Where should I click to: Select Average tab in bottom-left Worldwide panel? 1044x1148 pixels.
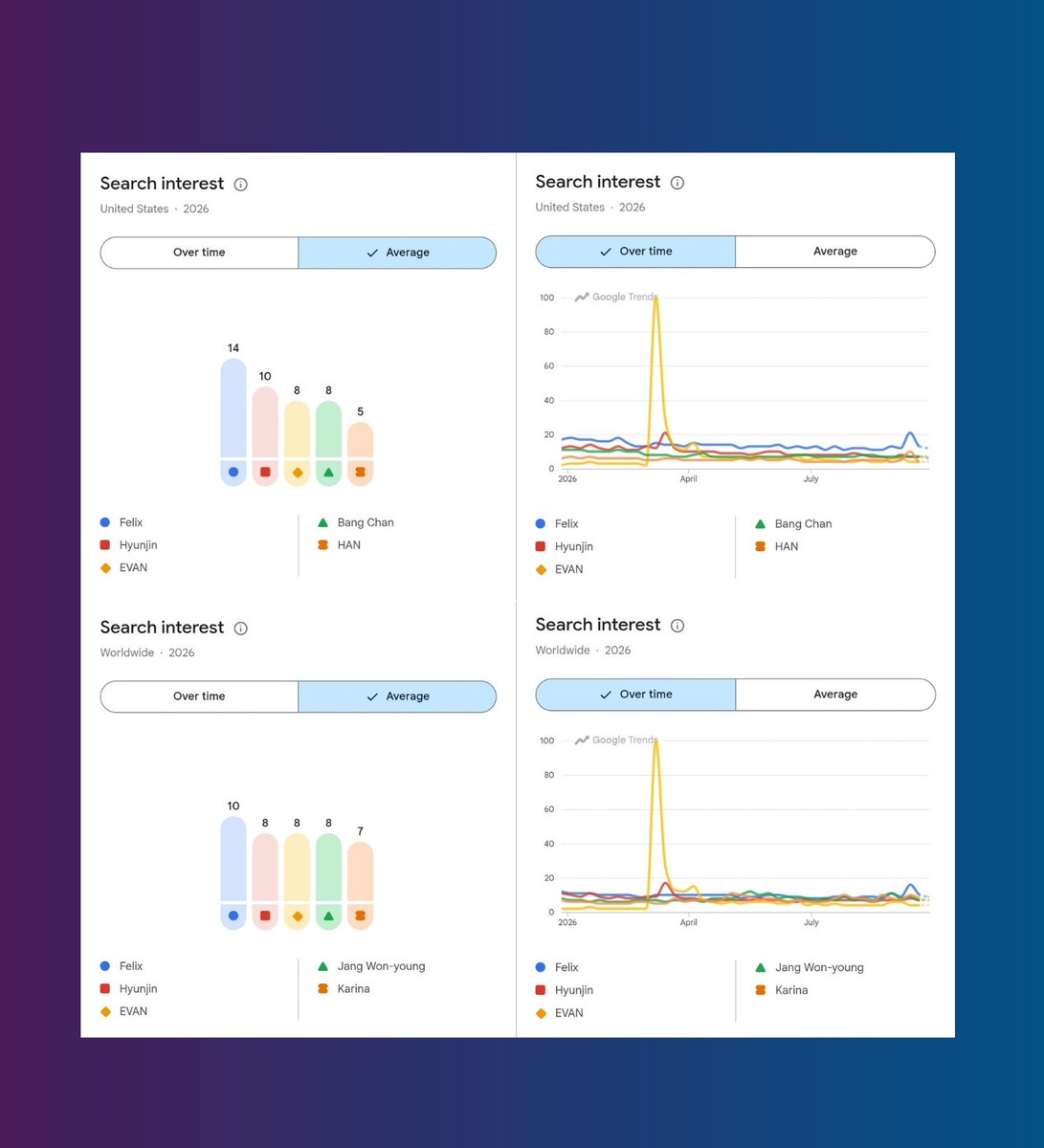point(397,696)
